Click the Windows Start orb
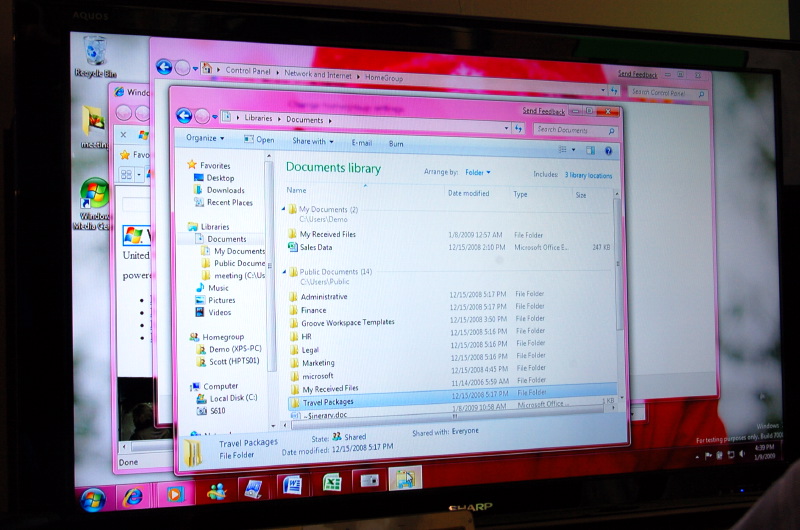This screenshot has width=800, height=530. pyautogui.click(x=92, y=499)
